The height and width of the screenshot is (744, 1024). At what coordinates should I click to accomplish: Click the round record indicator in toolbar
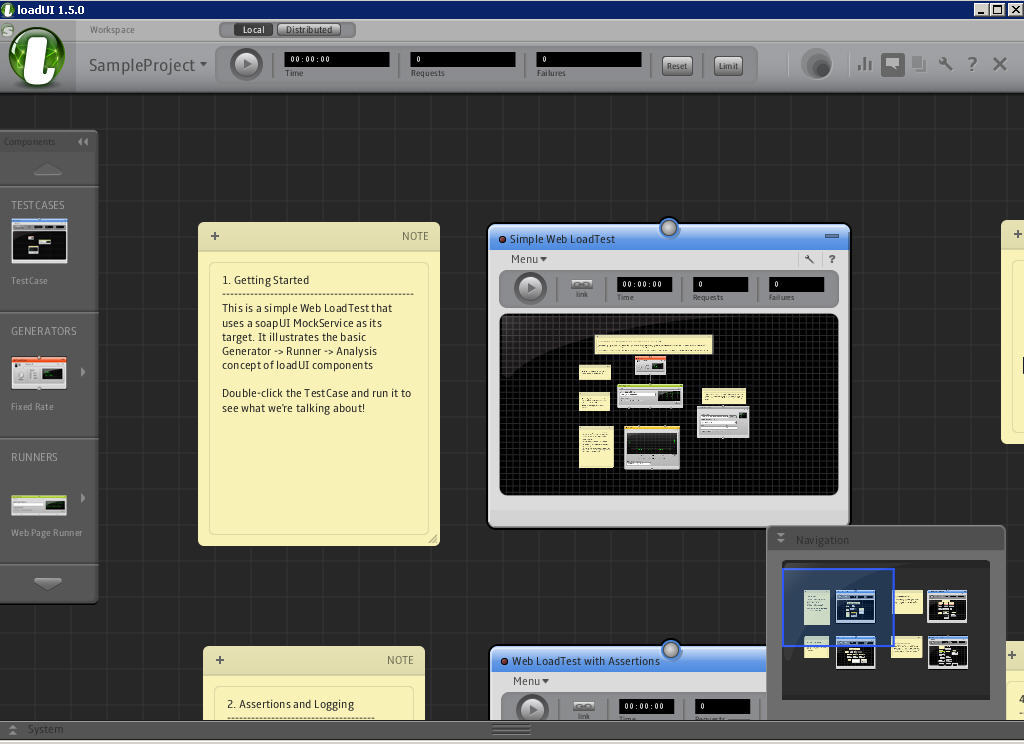point(816,64)
